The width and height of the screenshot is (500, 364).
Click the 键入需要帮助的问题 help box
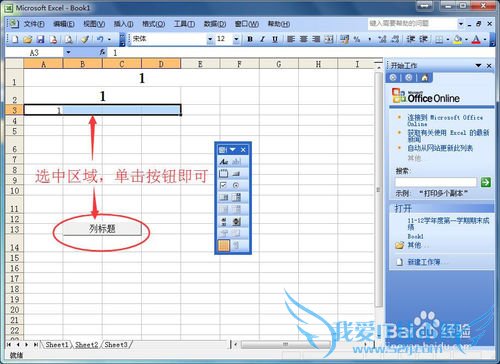(x=413, y=24)
